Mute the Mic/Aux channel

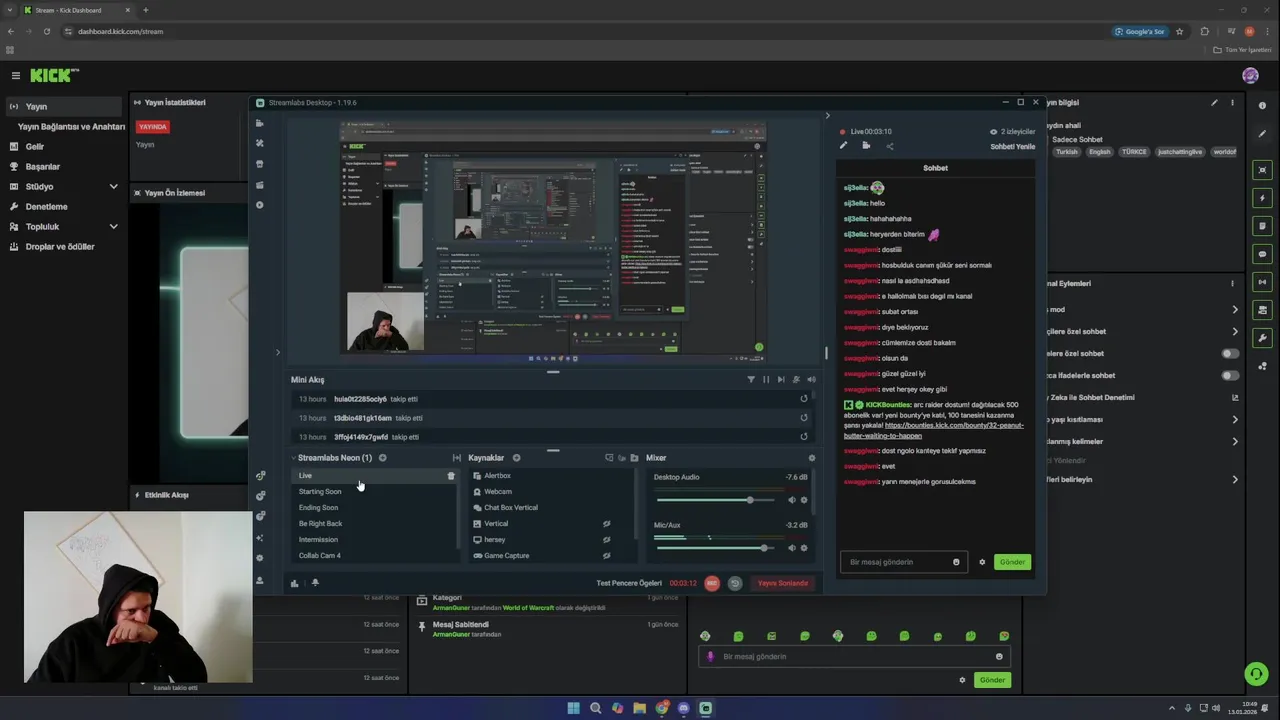pyautogui.click(x=791, y=548)
